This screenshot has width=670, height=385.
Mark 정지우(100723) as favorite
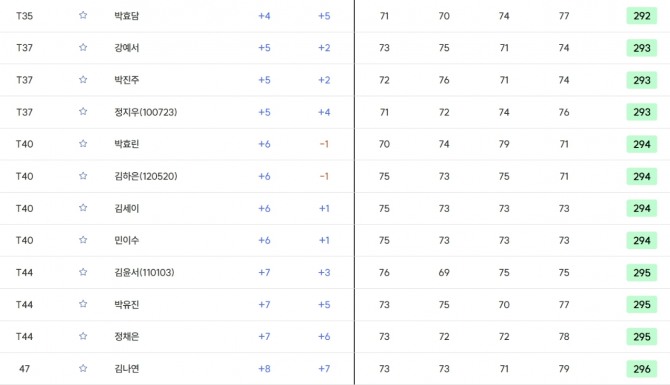[x=83, y=112]
